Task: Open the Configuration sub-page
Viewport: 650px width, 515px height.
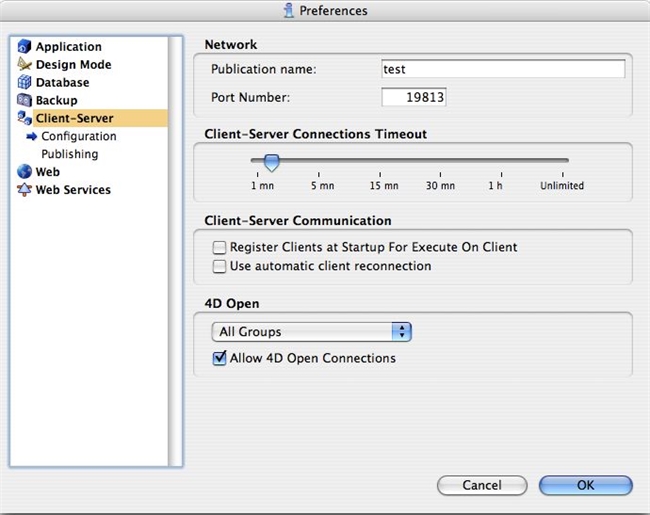Action: point(78,136)
